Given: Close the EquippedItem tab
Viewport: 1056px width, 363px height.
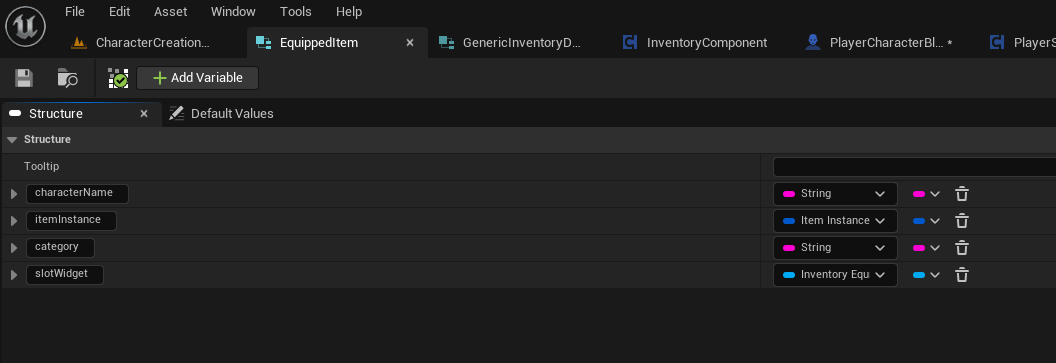Looking at the screenshot, I should click(409, 42).
